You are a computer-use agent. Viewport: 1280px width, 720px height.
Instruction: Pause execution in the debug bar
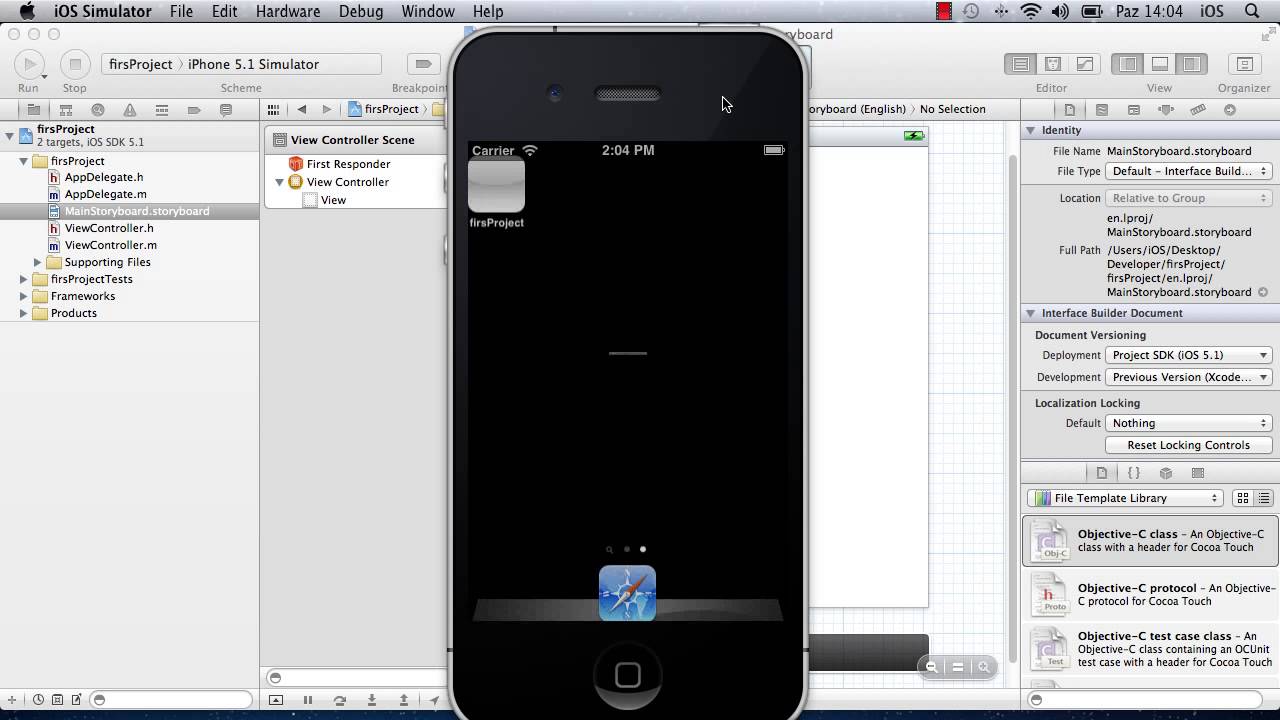pos(308,701)
